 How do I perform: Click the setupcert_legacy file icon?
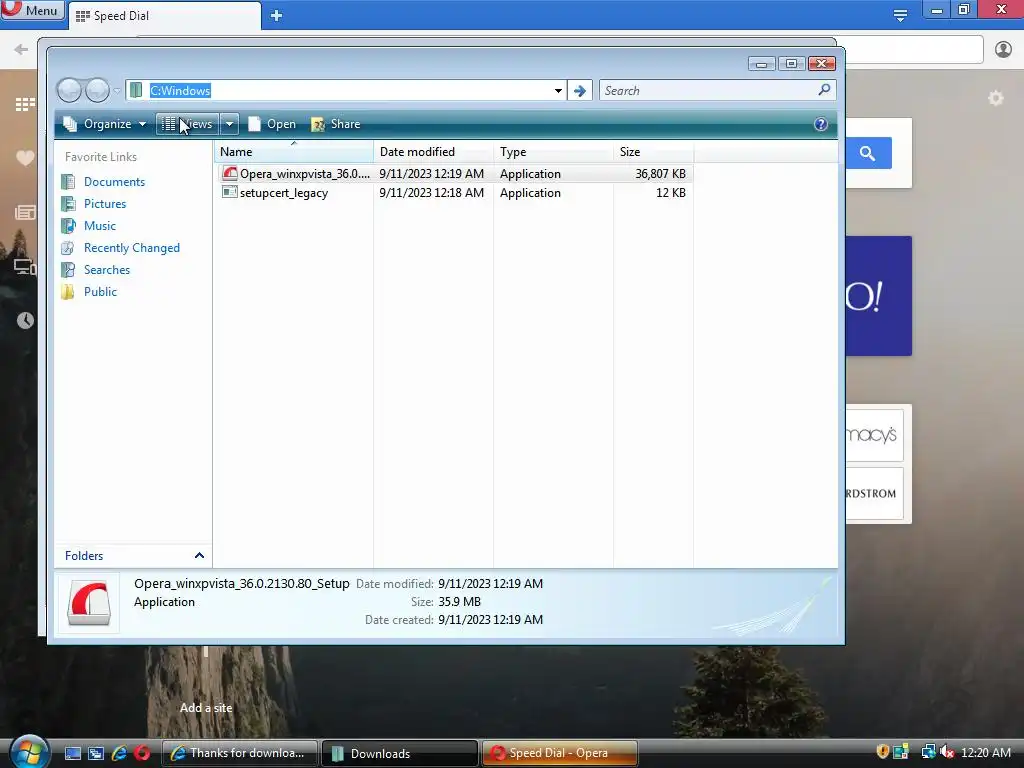click(x=229, y=192)
